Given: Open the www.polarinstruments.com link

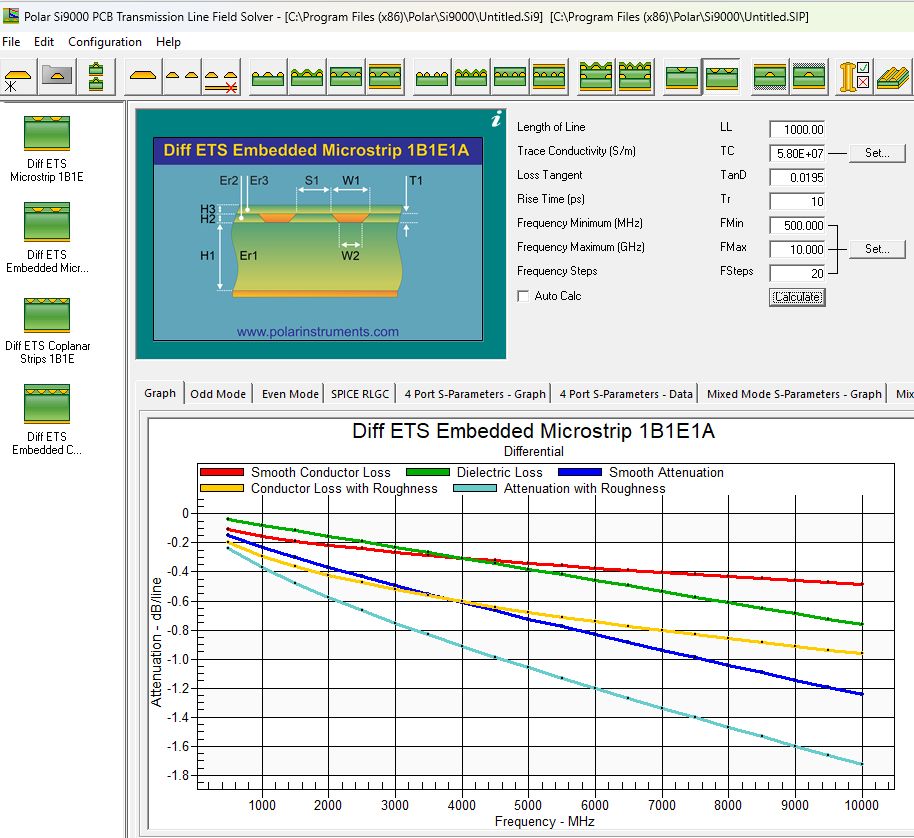Looking at the screenshot, I should tap(318, 332).
